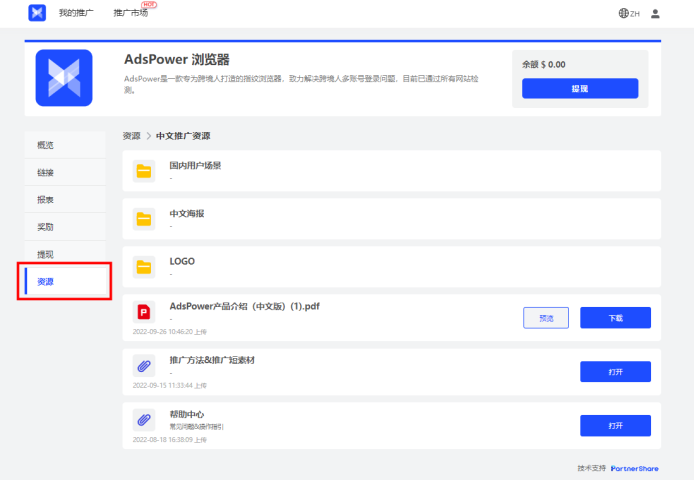Click the 国内用户场景 folder name
Viewport: 694px width, 480px height.
195,166
